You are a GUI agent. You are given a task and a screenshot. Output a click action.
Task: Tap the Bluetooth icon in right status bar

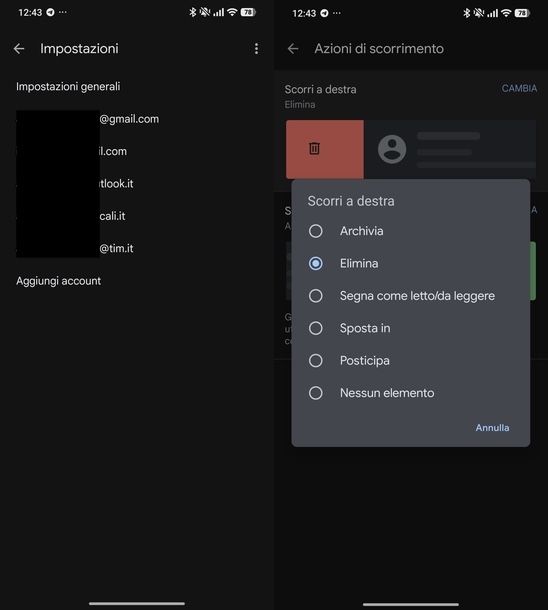466,13
